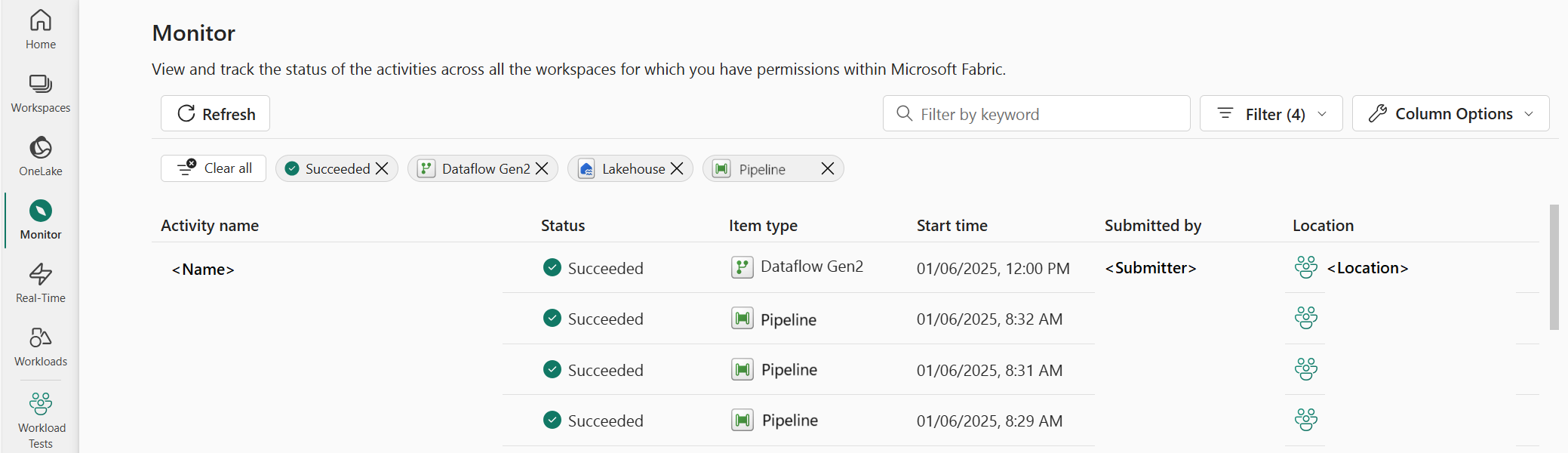Go to OneLake in the sidebar
Image resolution: width=1568 pixels, height=453 pixels.
coord(41,157)
